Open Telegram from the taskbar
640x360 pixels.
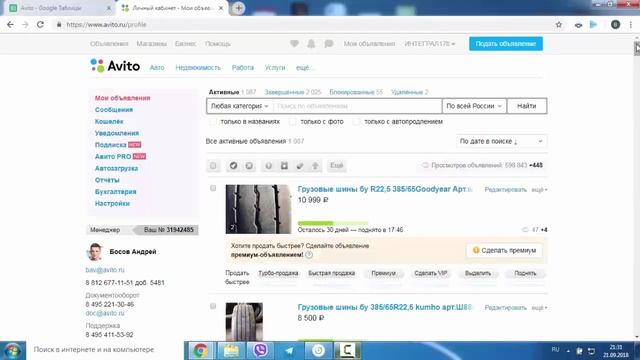click(289, 350)
